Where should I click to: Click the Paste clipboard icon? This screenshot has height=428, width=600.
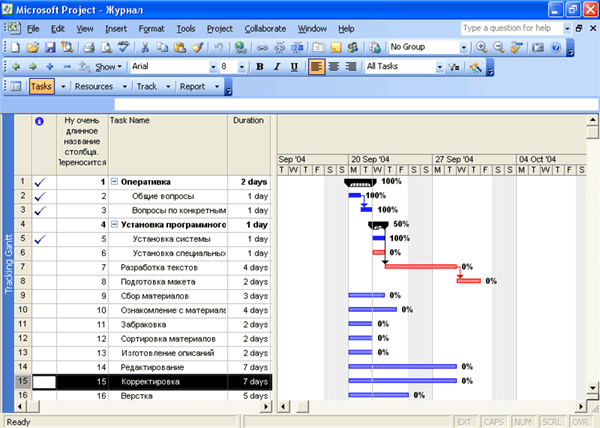180,47
